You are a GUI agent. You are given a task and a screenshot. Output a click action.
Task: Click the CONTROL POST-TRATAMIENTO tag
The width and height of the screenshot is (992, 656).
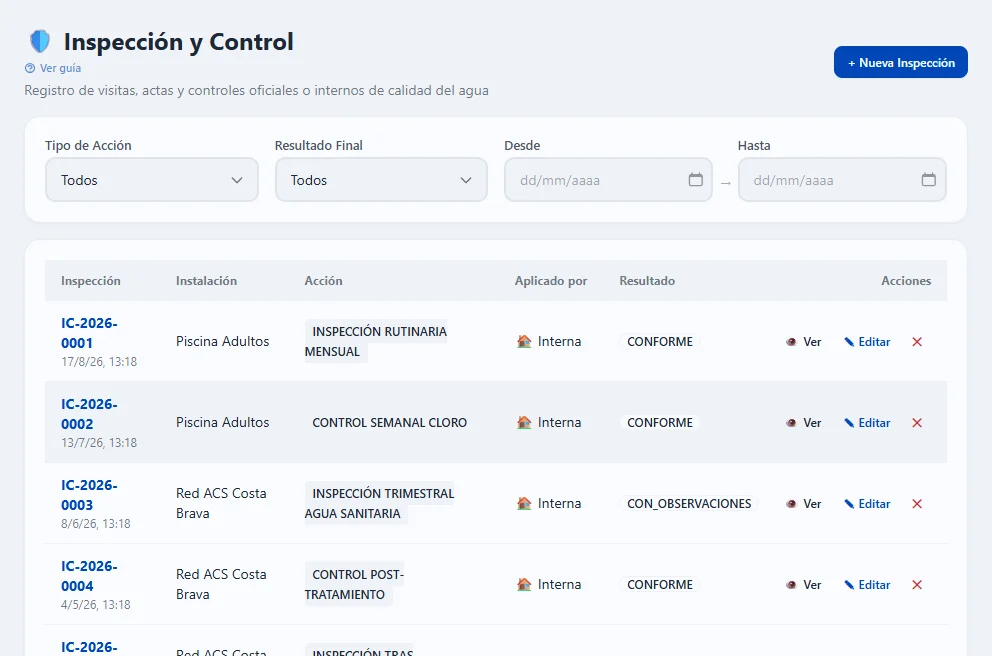354,585
